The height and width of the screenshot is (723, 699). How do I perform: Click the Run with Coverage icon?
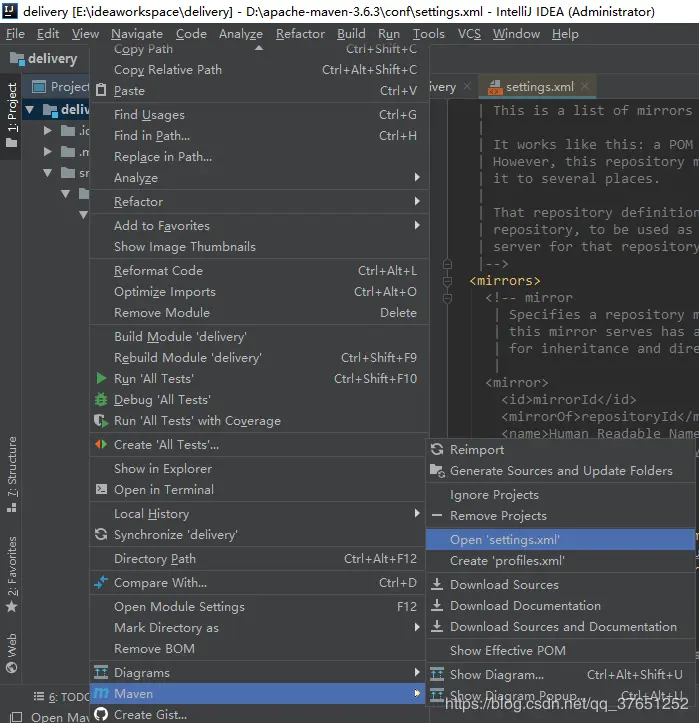tap(101, 421)
